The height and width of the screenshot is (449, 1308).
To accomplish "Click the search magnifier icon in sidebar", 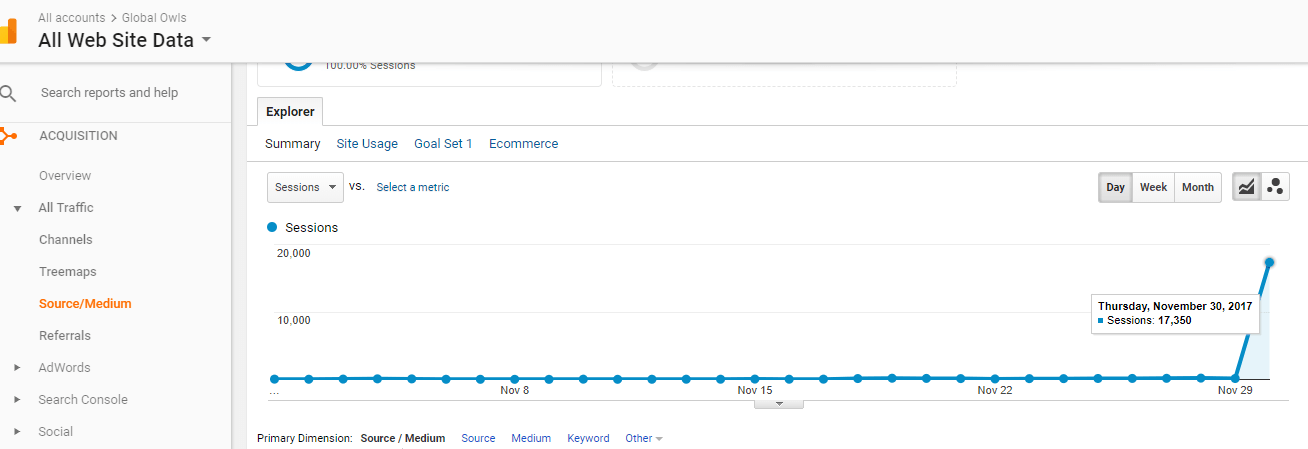I will point(8,94).
